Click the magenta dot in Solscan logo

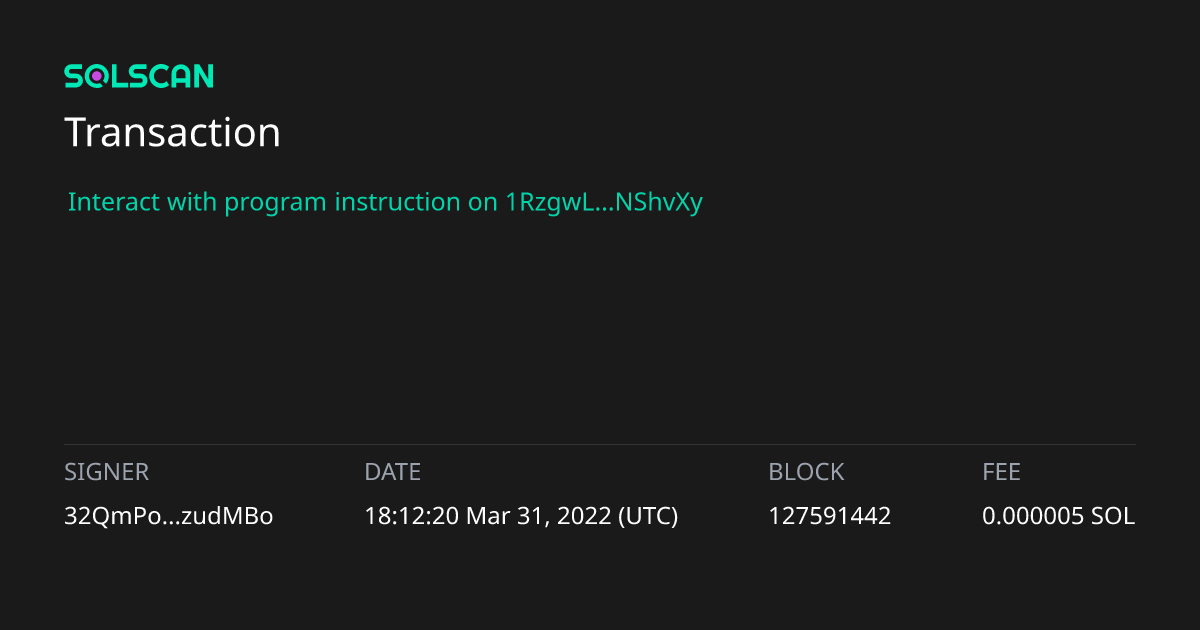97,76
